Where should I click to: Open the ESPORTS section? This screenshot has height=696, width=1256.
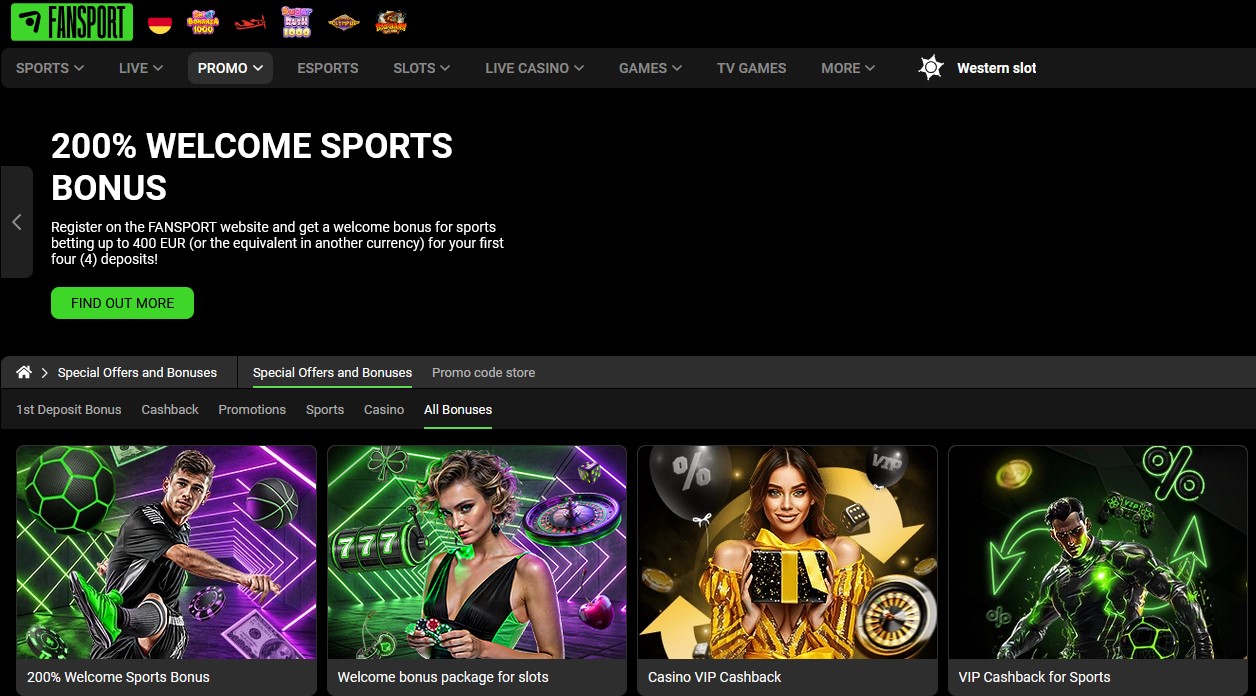pos(328,68)
